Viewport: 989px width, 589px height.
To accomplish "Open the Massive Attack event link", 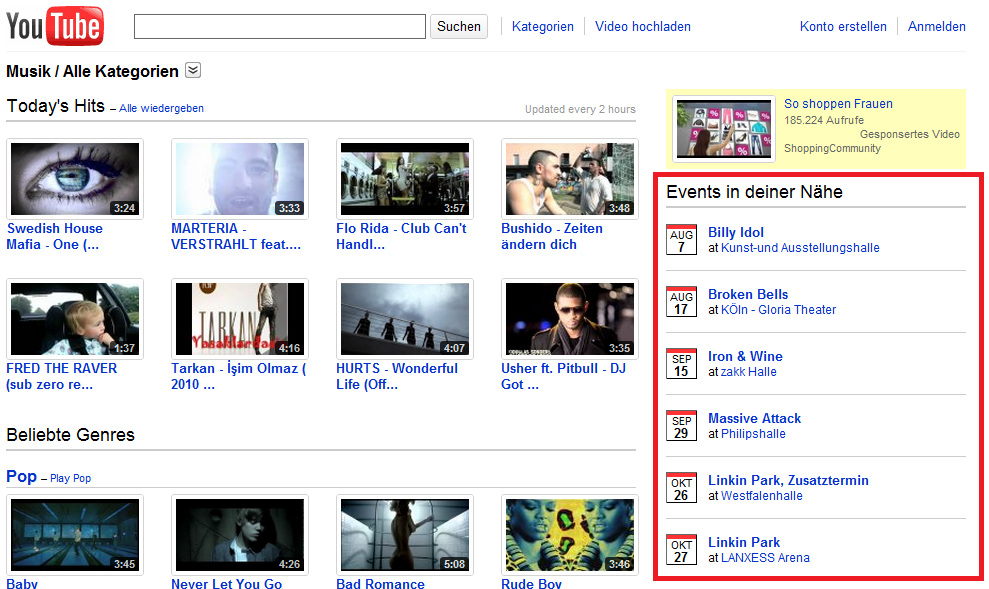I will (754, 418).
